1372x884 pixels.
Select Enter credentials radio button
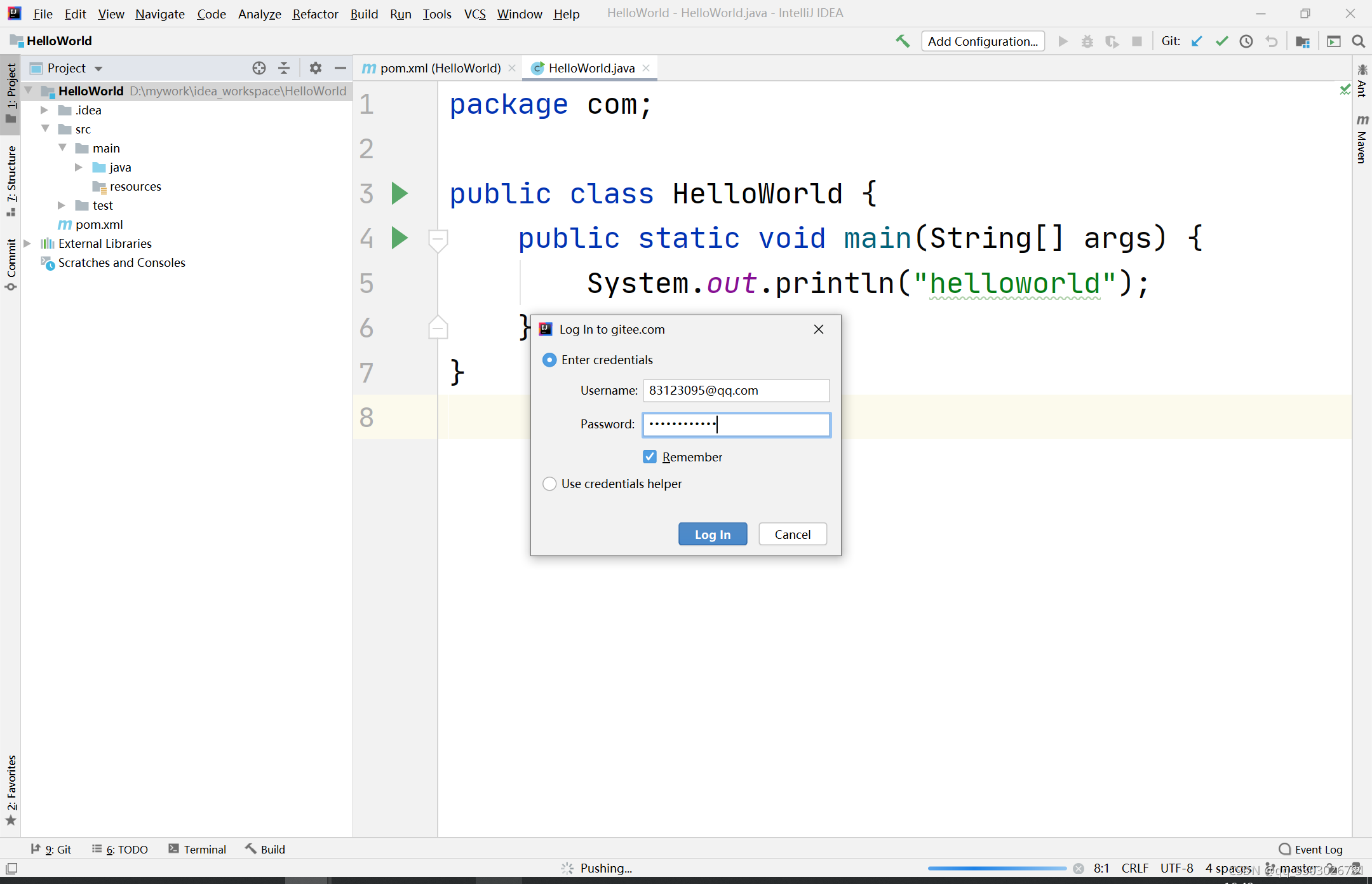pos(549,360)
